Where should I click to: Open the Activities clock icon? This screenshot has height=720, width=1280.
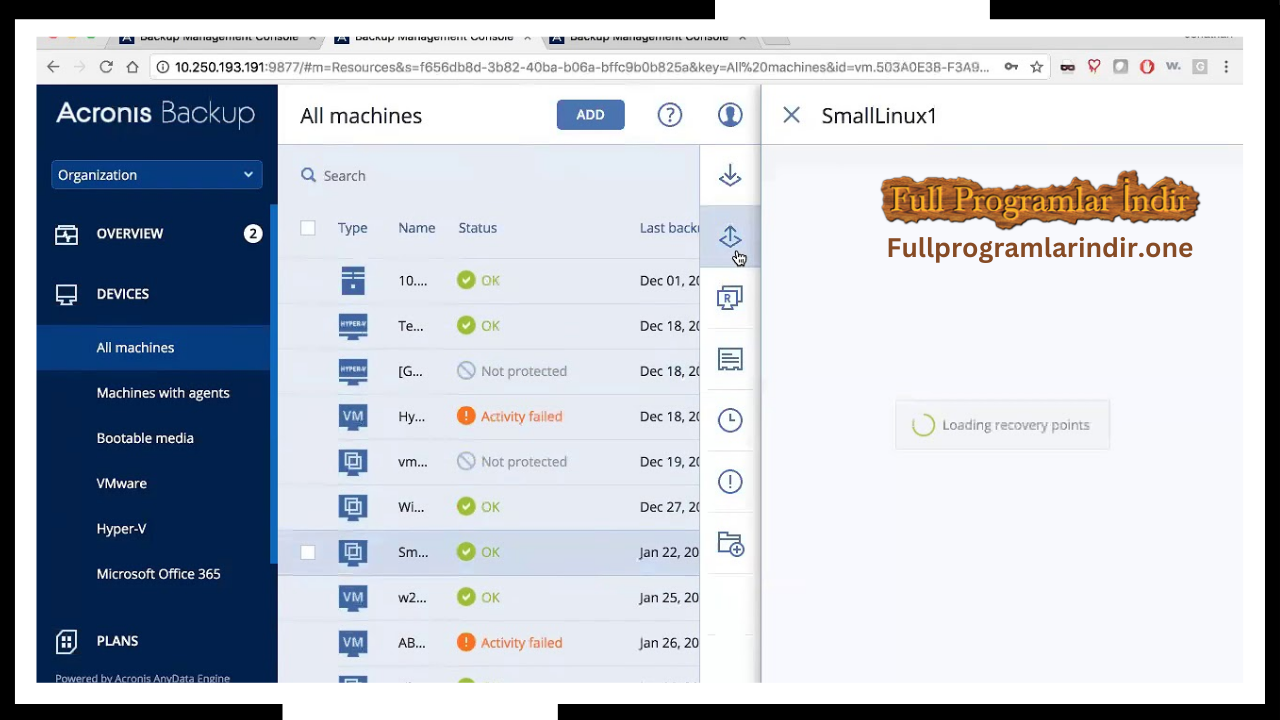[x=730, y=420]
